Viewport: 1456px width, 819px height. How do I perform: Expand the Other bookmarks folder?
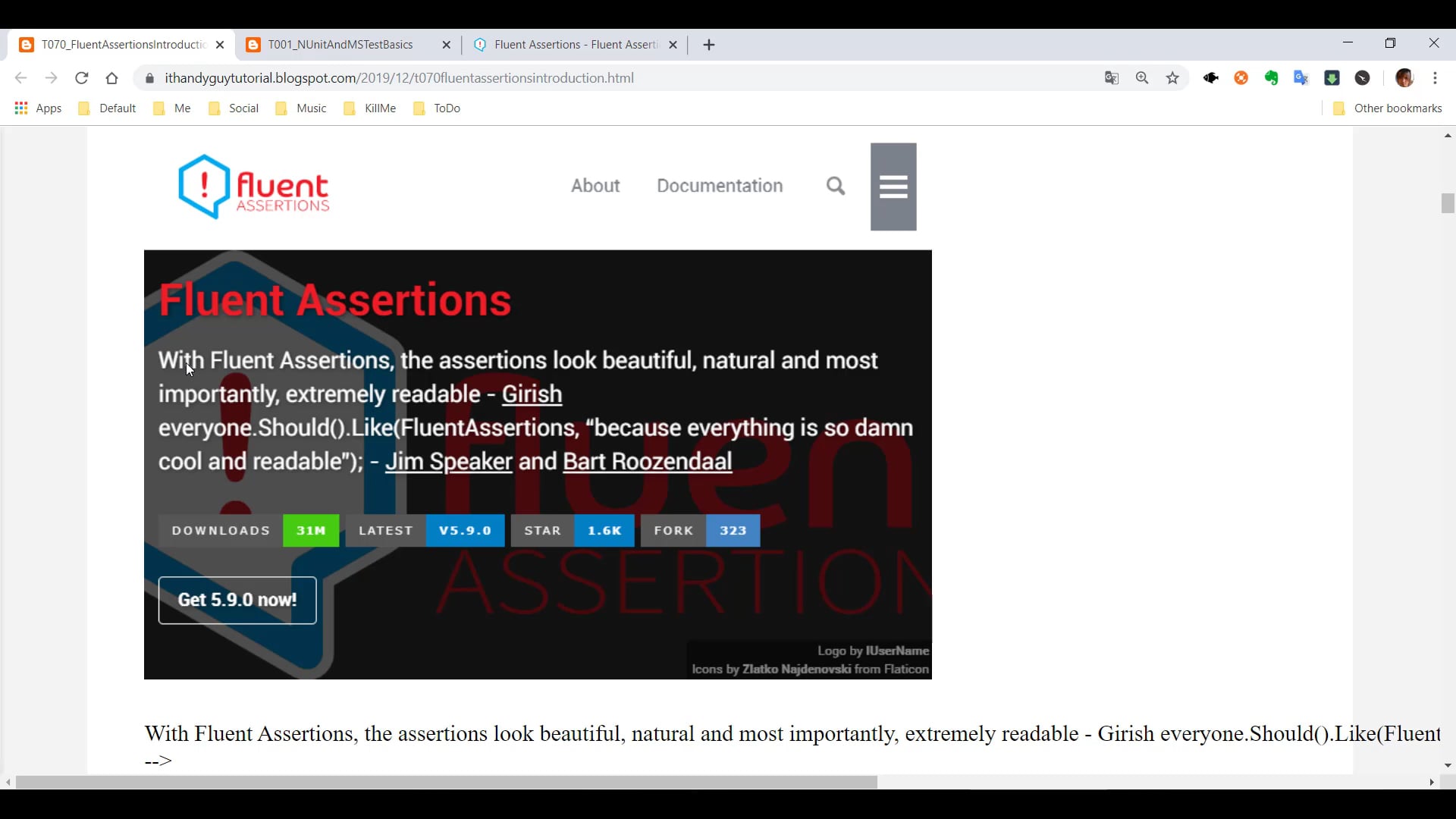[1395, 108]
